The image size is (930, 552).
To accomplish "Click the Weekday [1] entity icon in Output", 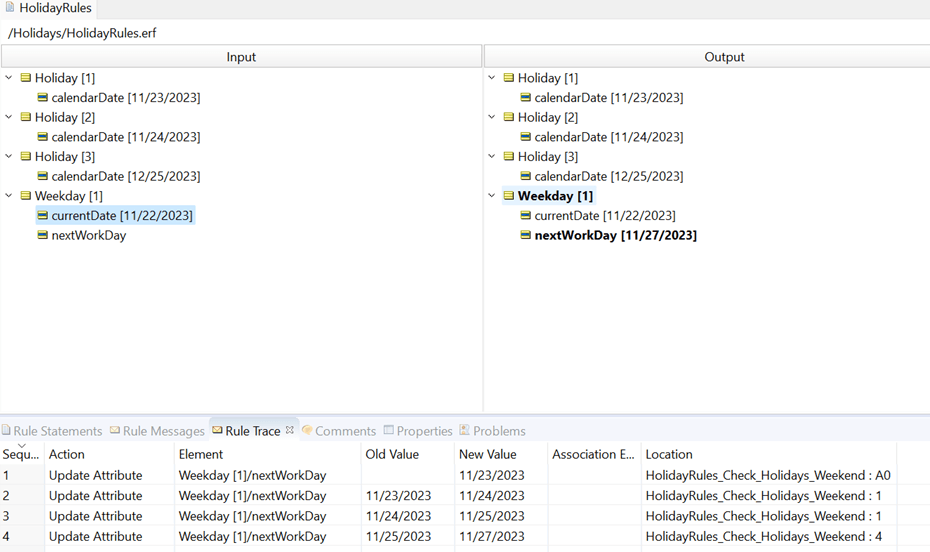I will point(509,196).
